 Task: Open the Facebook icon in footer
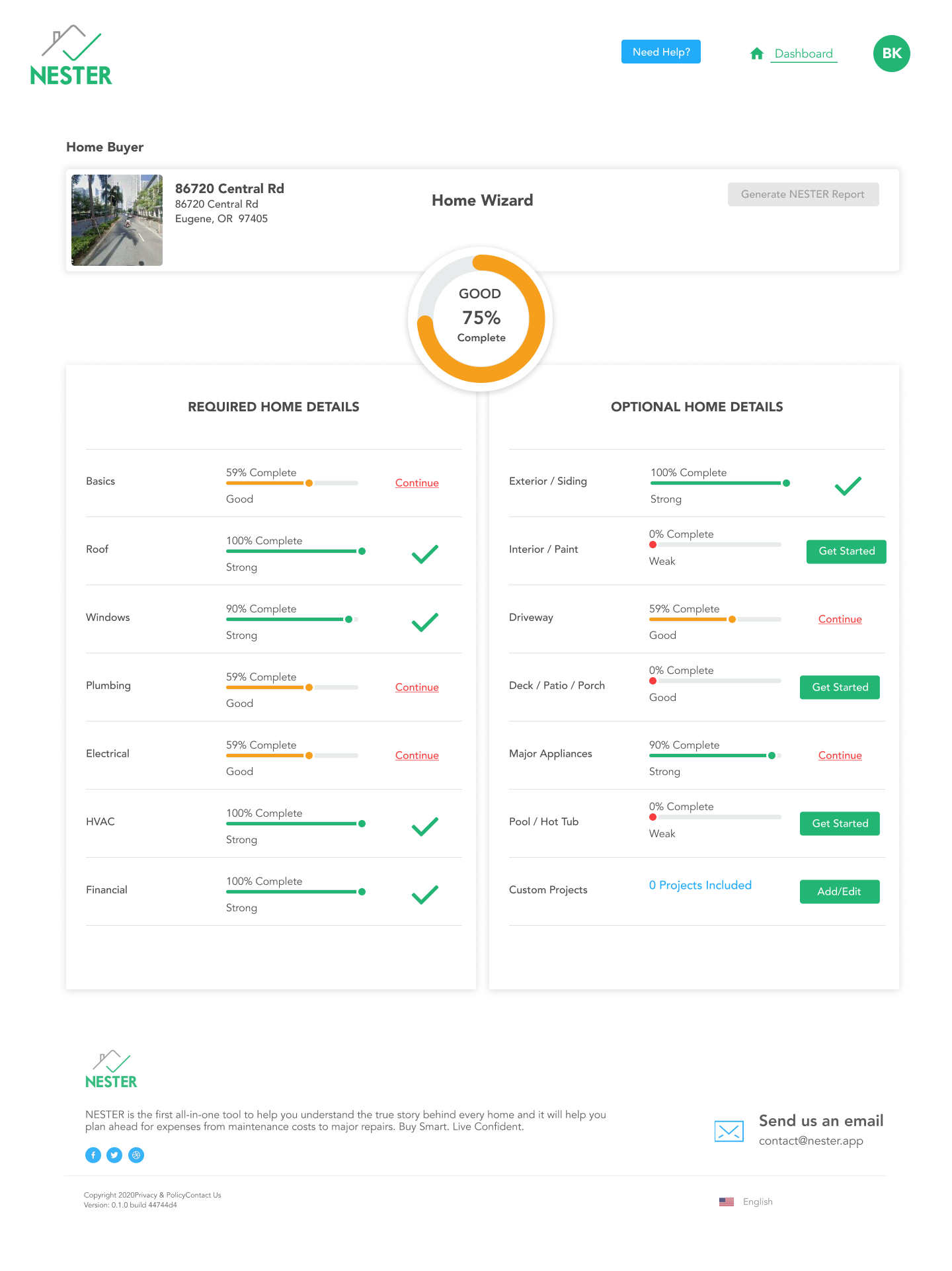click(x=93, y=1155)
